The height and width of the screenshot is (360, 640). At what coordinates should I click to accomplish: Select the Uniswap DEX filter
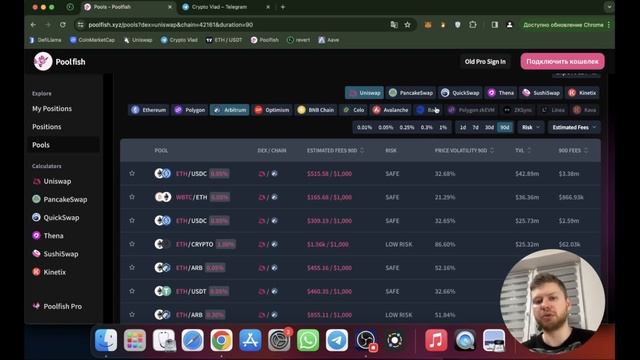click(x=364, y=93)
